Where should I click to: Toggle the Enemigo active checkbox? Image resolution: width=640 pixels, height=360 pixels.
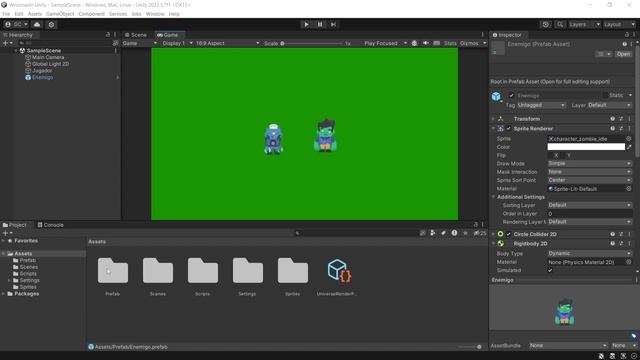511,96
